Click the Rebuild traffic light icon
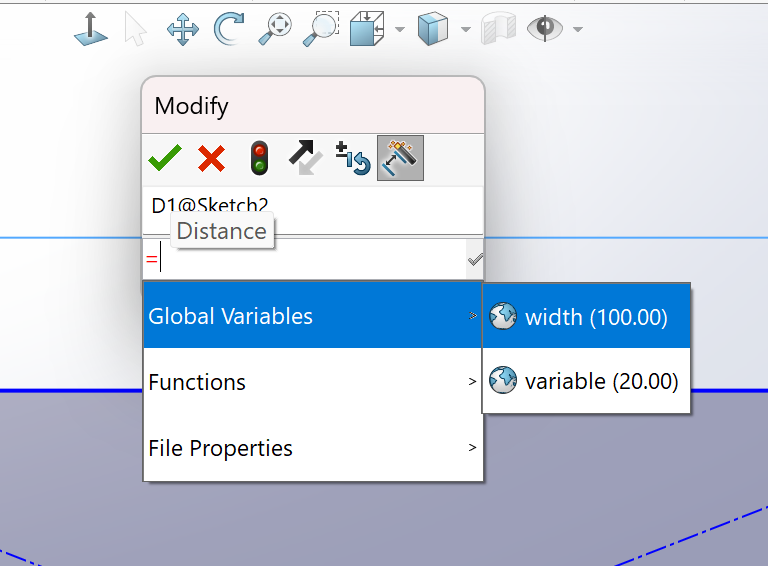 259,158
